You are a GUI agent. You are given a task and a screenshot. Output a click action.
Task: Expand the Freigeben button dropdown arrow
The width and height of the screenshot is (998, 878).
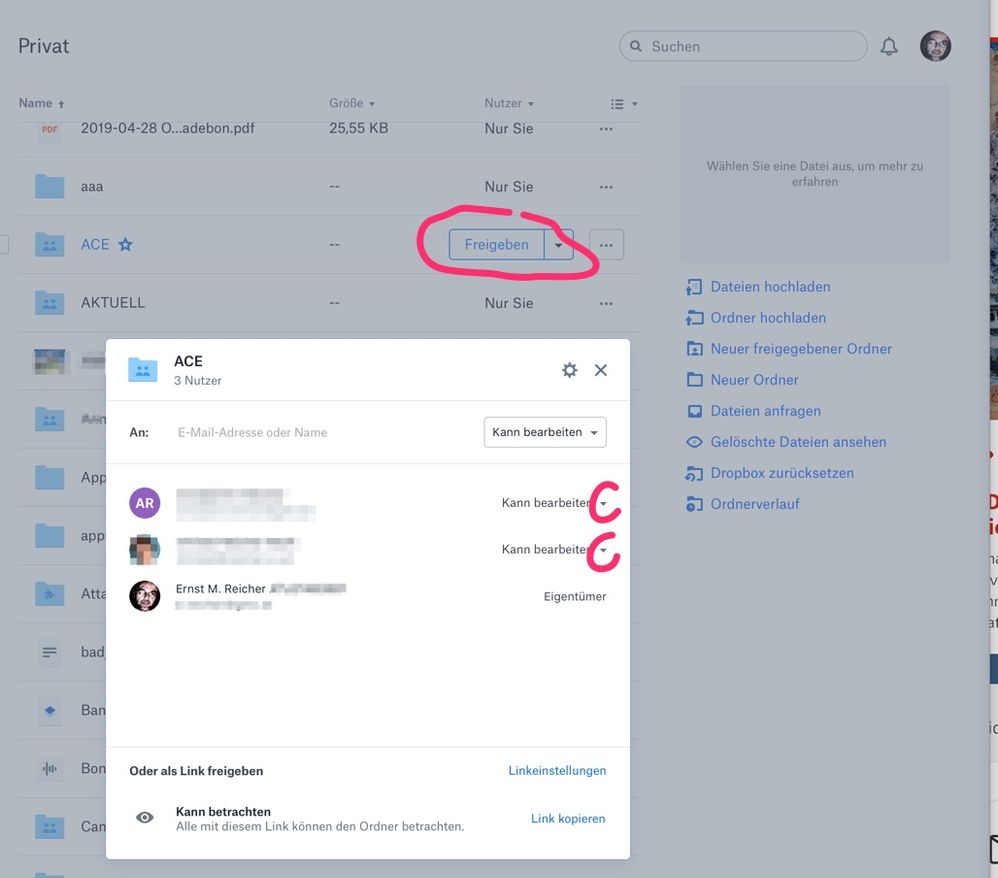(x=559, y=244)
